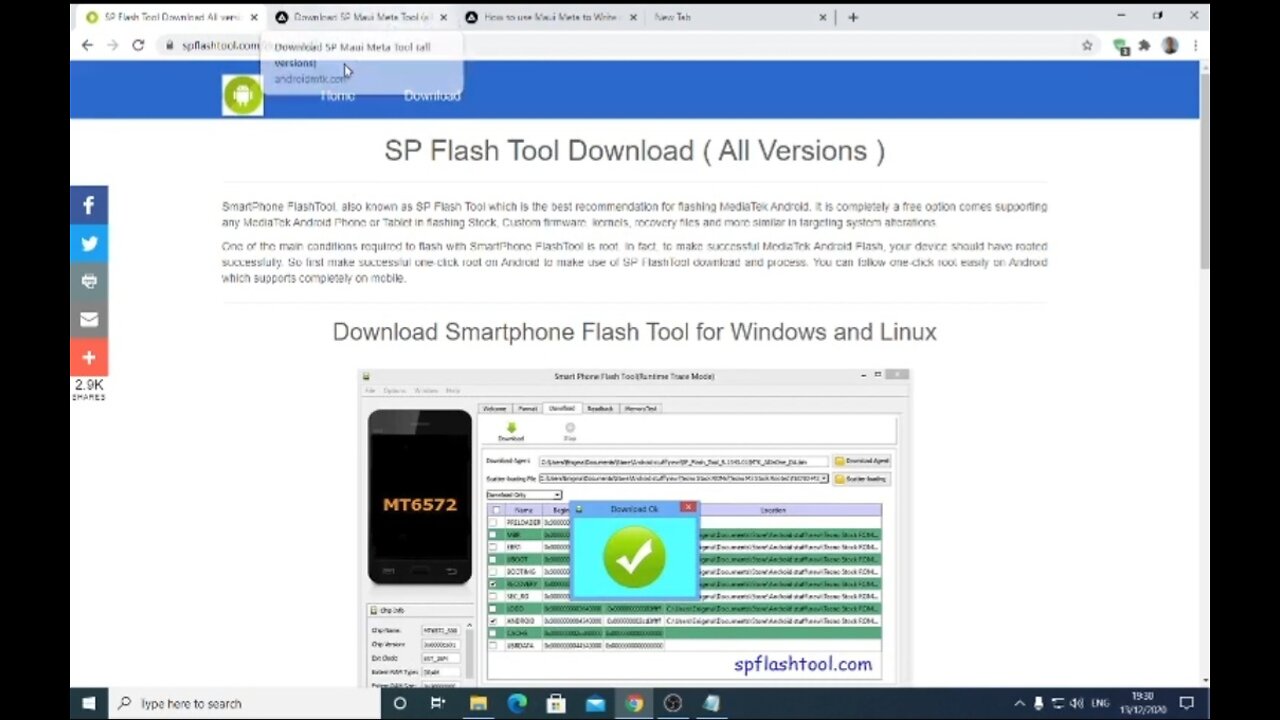Image resolution: width=1280 pixels, height=720 pixels.
Task: Show hidden system tray icons
Action: point(1019,703)
